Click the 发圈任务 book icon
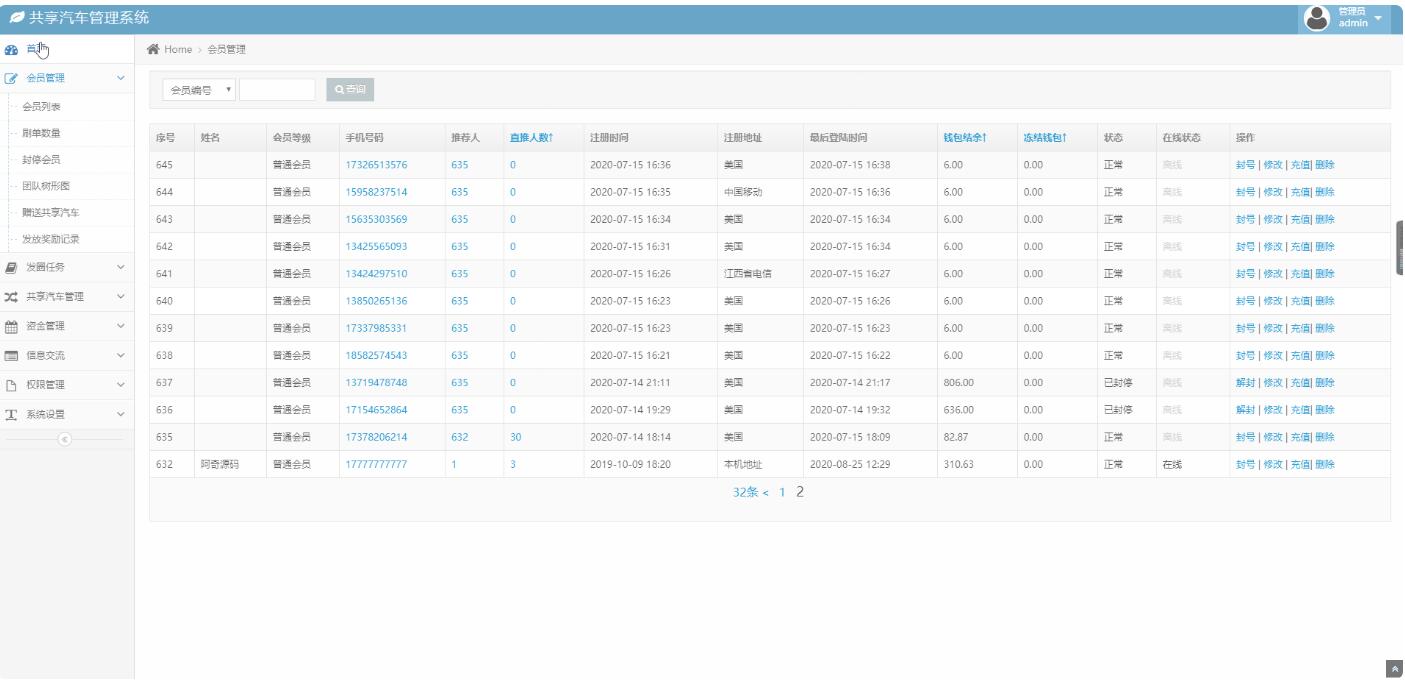The height and width of the screenshot is (684, 1405). (x=11, y=267)
